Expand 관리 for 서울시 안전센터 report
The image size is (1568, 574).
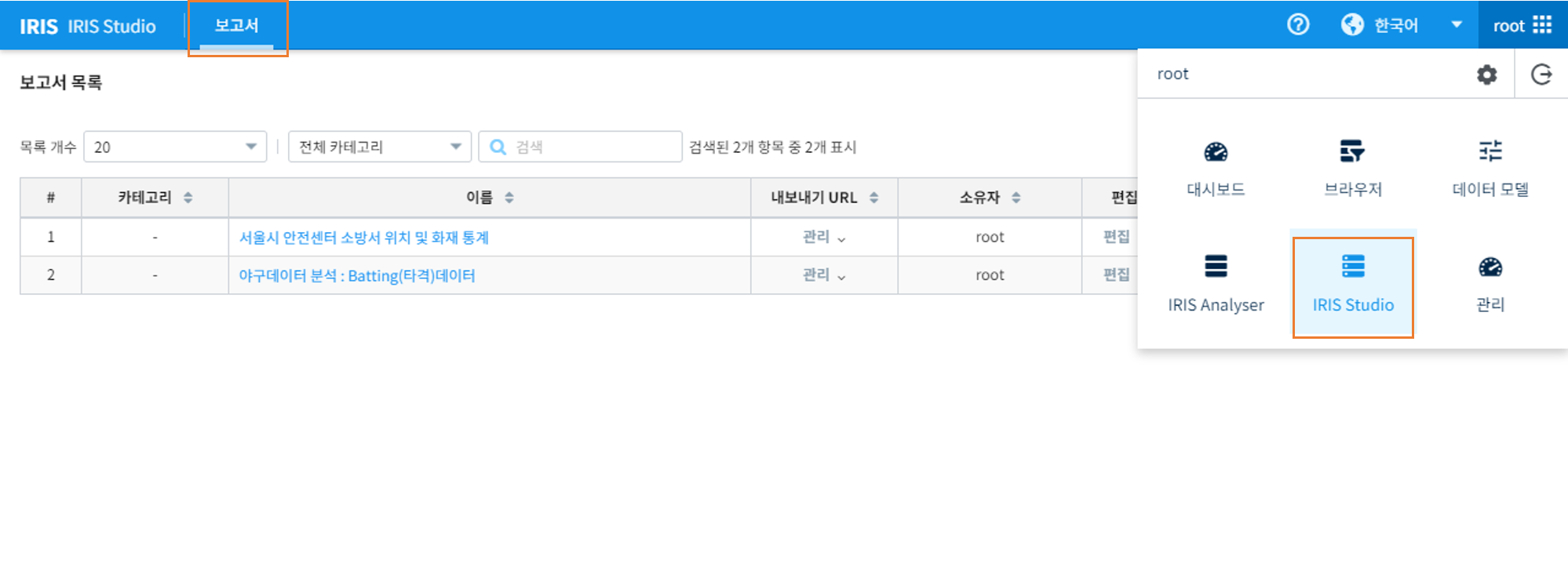(x=824, y=237)
